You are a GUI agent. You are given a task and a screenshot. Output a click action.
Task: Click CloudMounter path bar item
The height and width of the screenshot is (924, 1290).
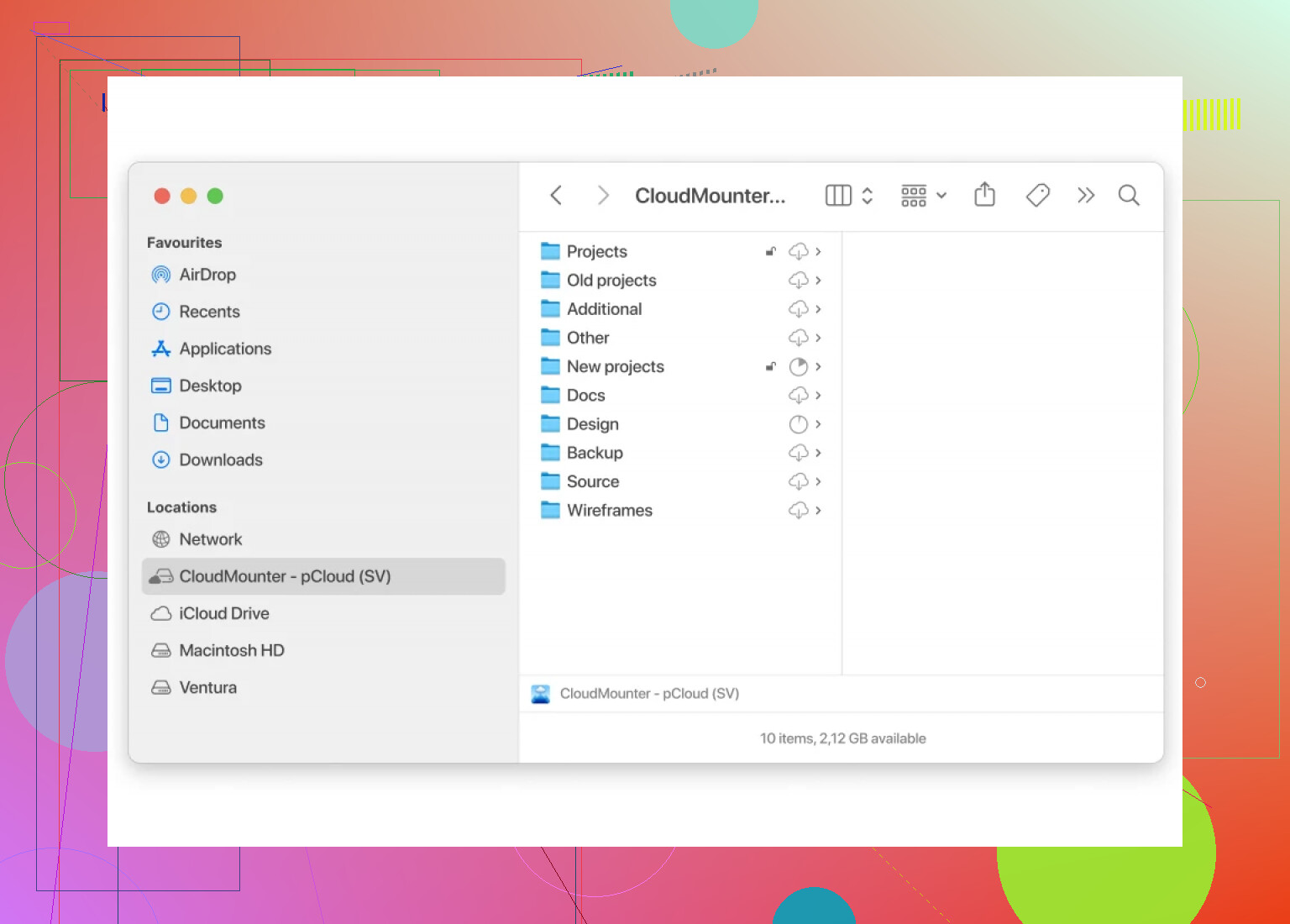click(648, 694)
